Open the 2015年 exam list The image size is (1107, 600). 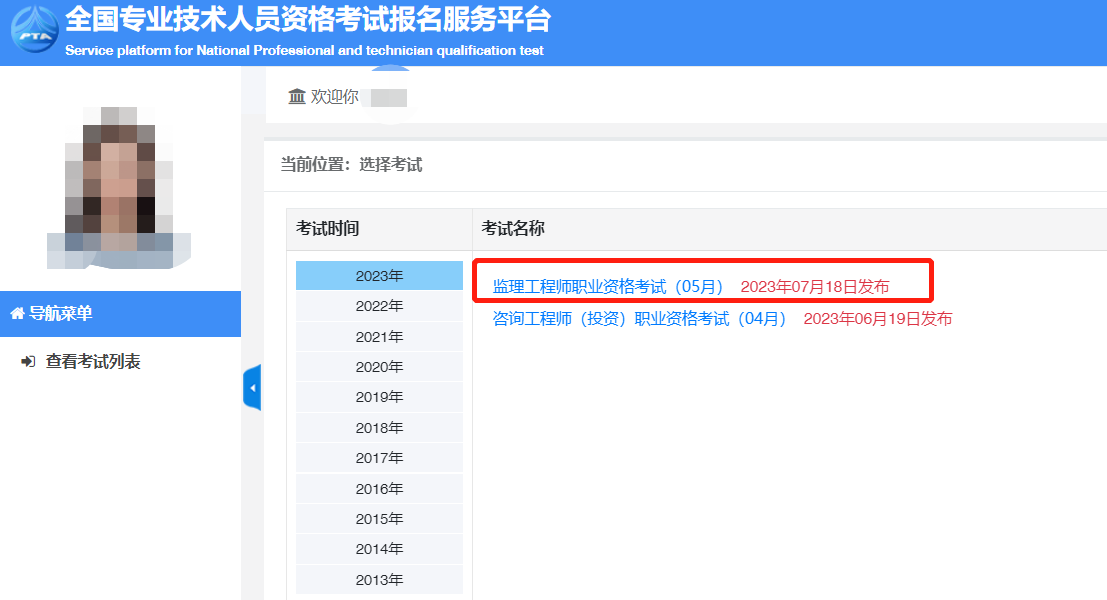379,519
